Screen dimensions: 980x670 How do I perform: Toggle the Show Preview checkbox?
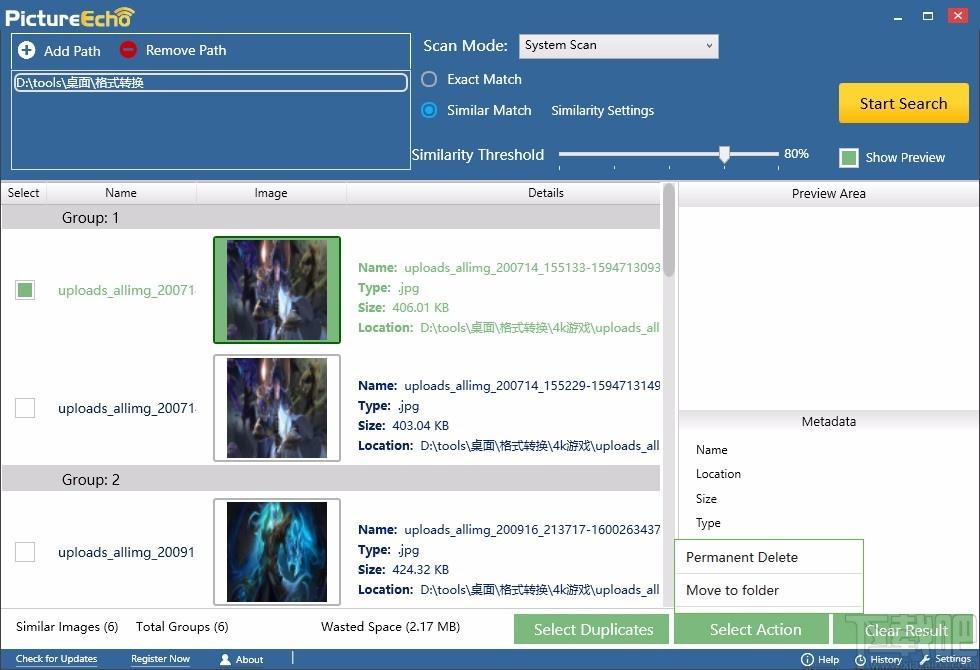848,158
